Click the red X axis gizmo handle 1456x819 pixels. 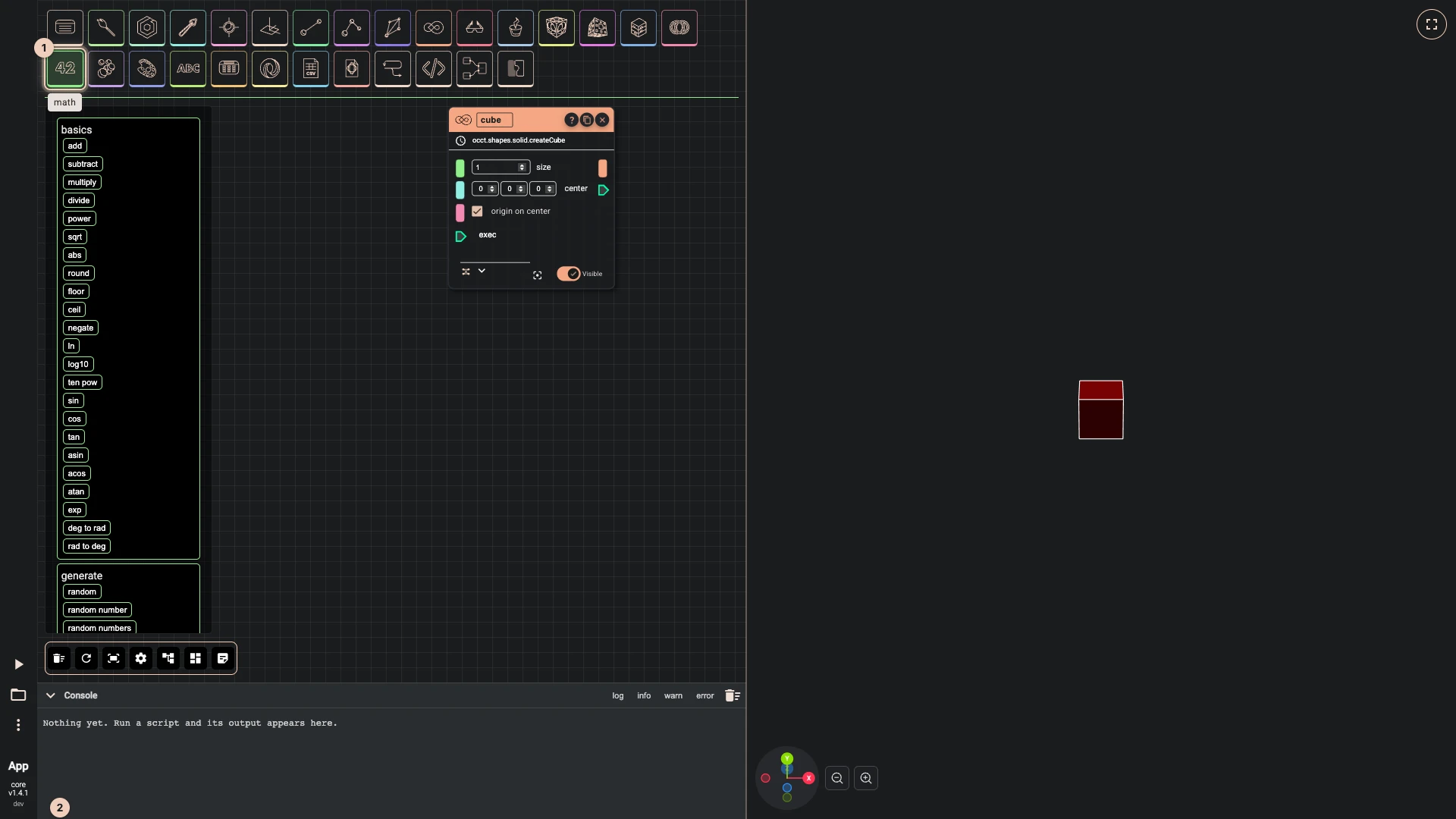click(808, 778)
